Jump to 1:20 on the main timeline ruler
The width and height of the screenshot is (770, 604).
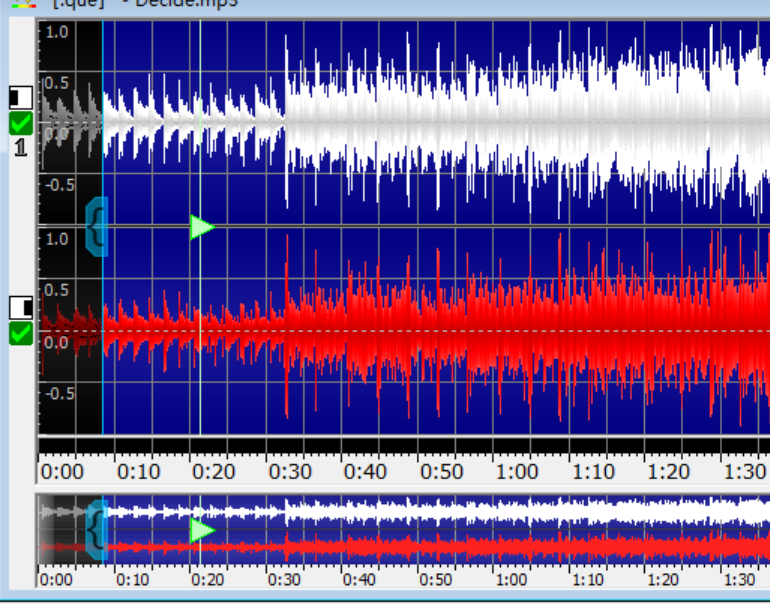point(668,471)
